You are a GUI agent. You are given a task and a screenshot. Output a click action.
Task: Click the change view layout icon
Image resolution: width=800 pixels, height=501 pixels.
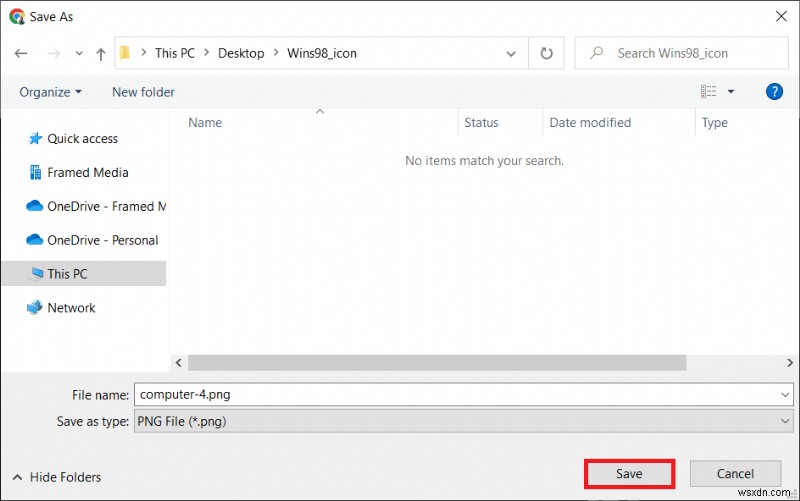pyautogui.click(x=708, y=92)
